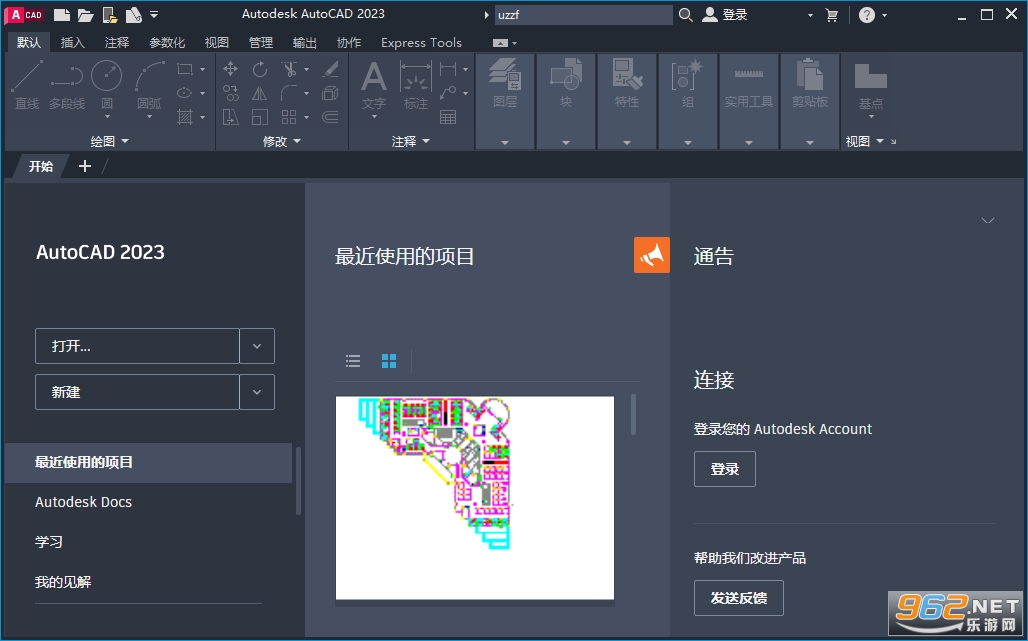The image size is (1028, 641).
Task: Select the Rotate tool icon
Action: [x=260, y=69]
